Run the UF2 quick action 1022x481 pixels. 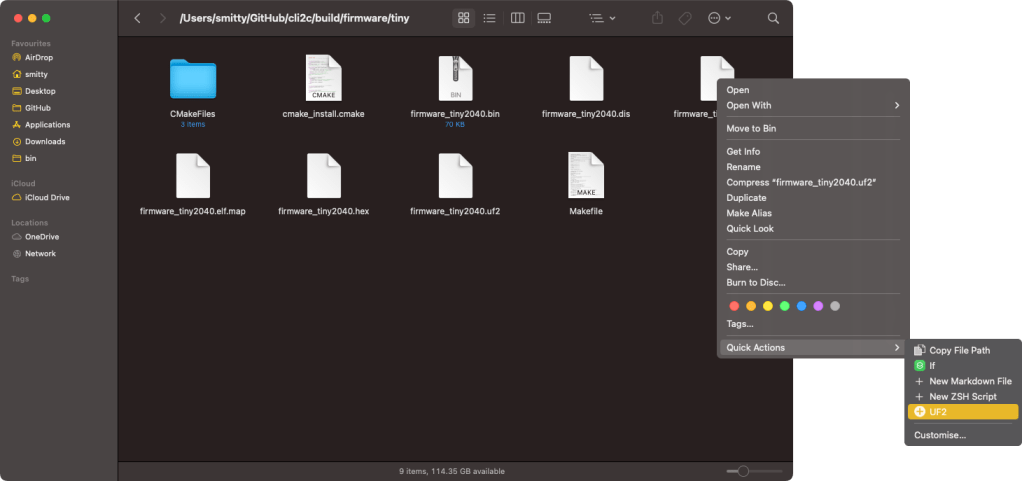pyautogui.click(x=963, y=412)
